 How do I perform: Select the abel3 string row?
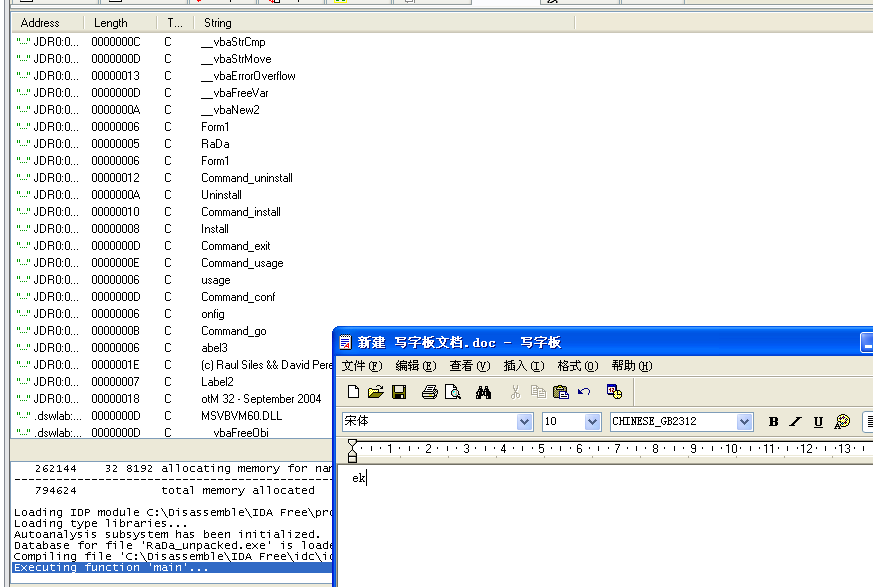[x=171, y=348]
